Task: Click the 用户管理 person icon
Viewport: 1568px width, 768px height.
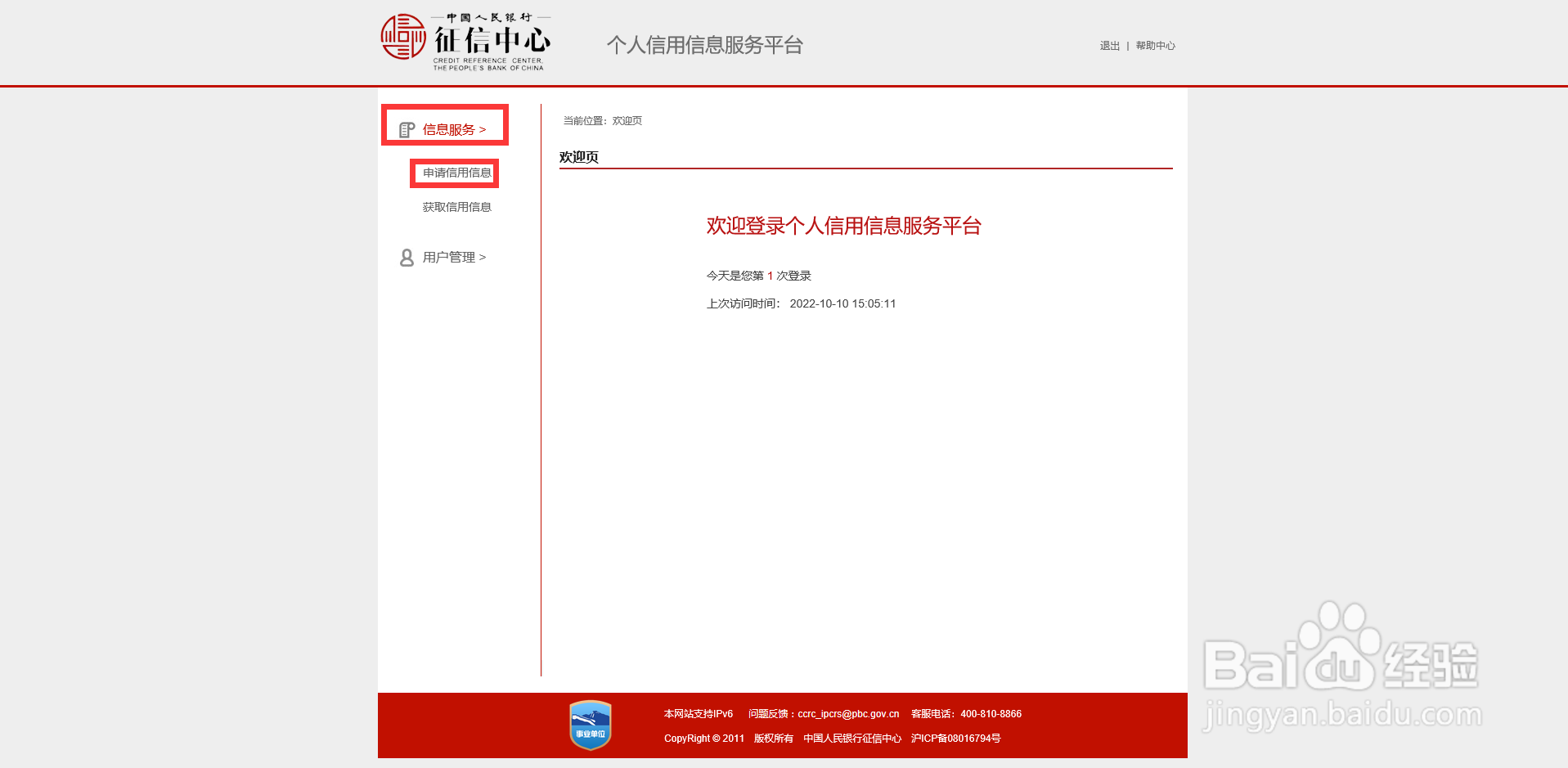Action: 407,257
